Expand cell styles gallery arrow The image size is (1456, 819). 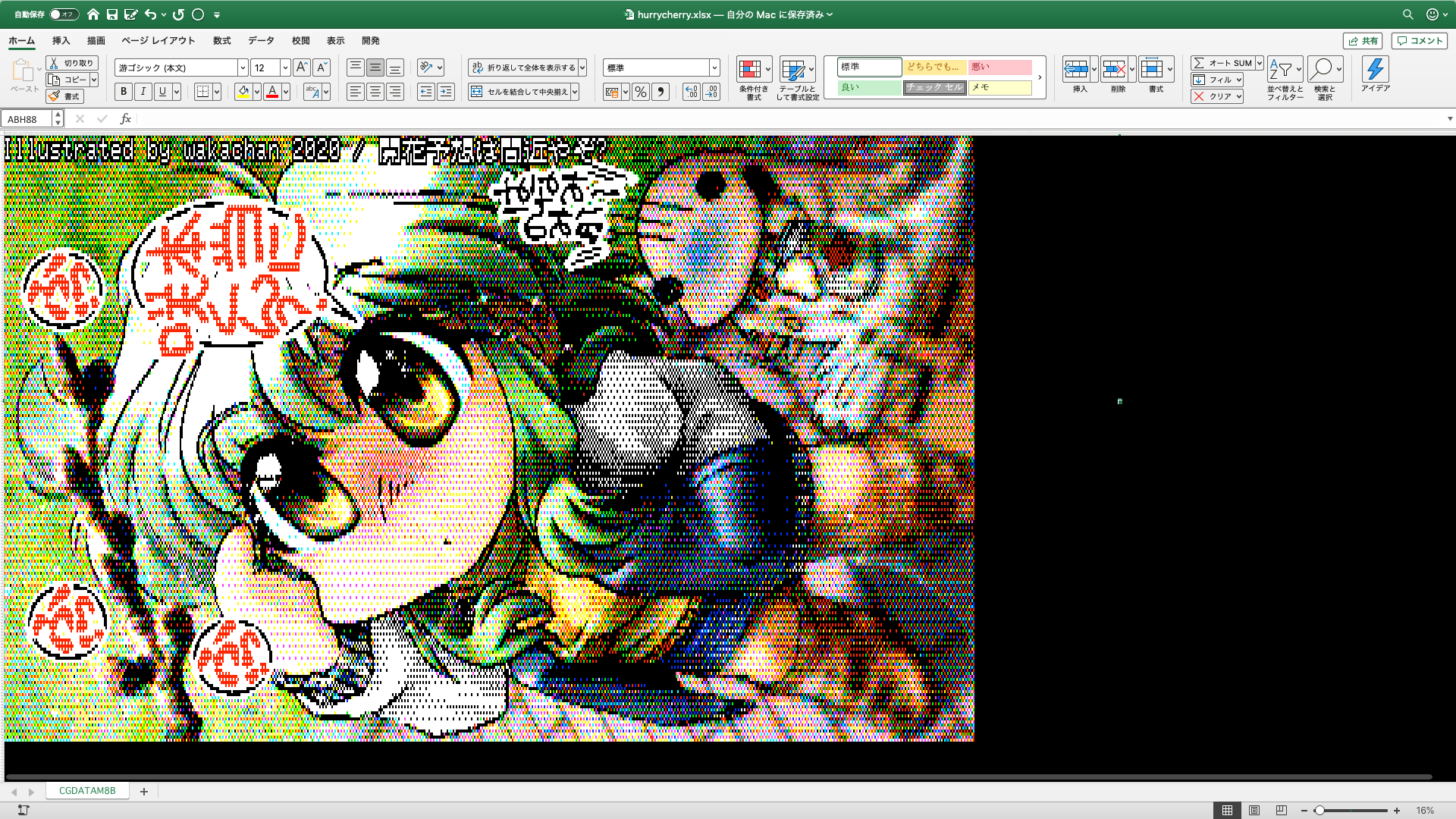click(x=1040, y=77)
